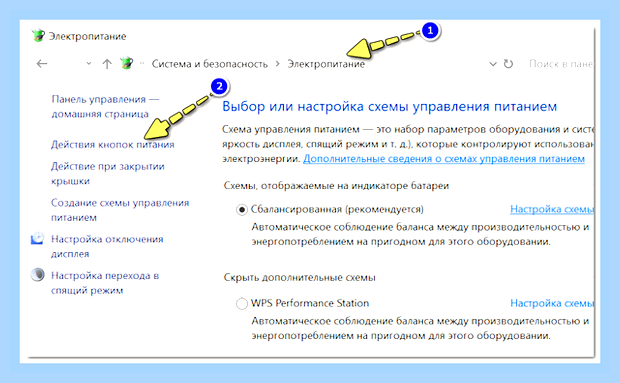620x383 pixels.
Task: Open 'Система и безопасность' breadcrumb
Action: click(x=210, y=64)
